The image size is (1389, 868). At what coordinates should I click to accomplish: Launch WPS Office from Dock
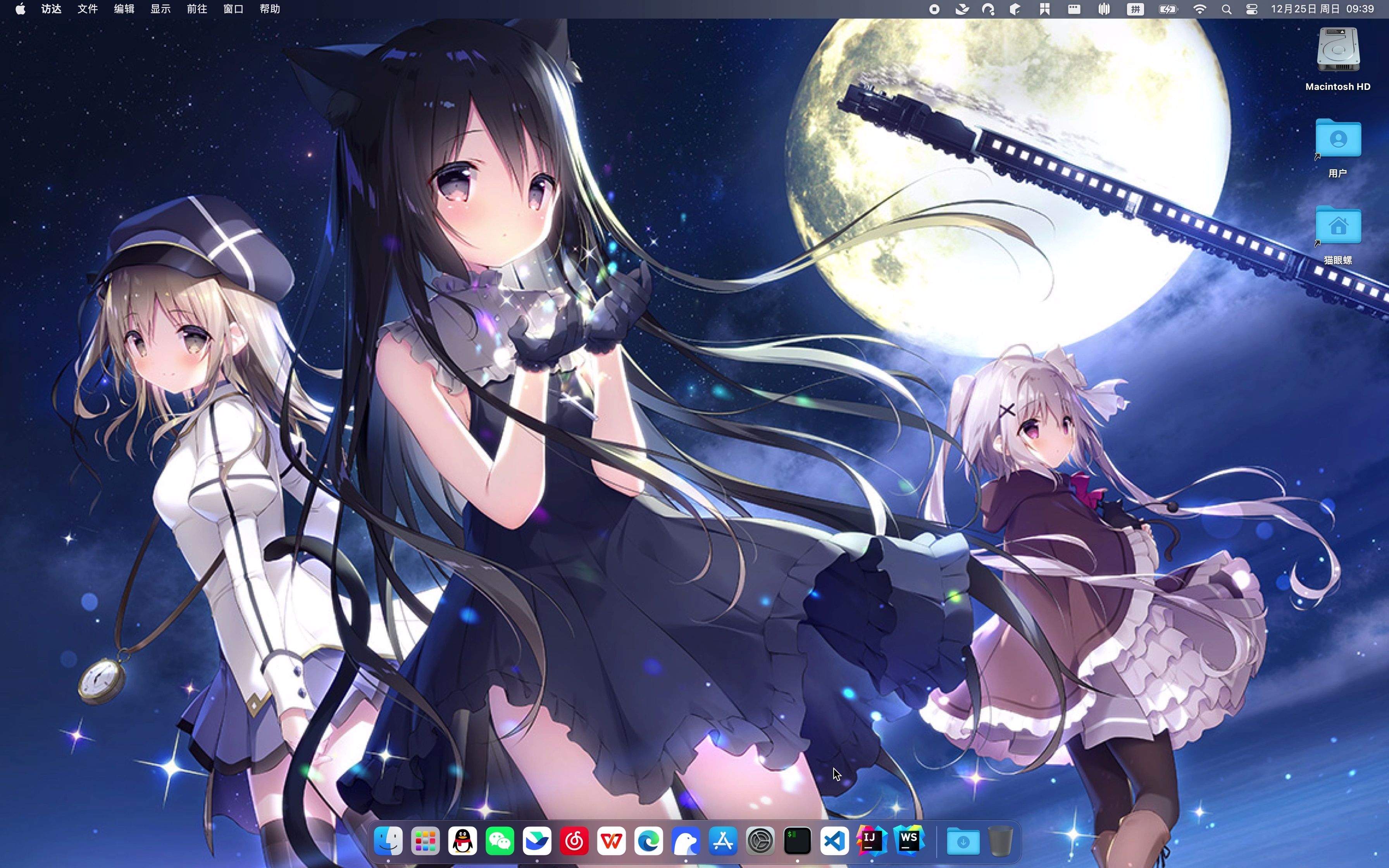pos(611,842)
